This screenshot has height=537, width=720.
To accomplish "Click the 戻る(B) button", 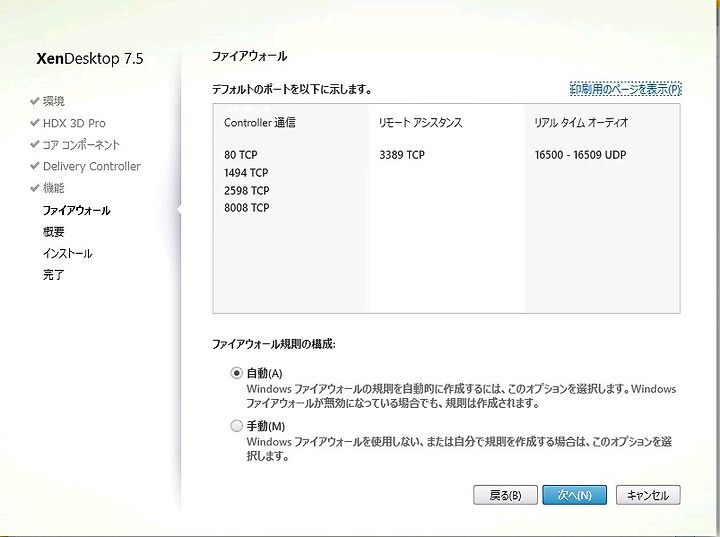I will point(505,495).
